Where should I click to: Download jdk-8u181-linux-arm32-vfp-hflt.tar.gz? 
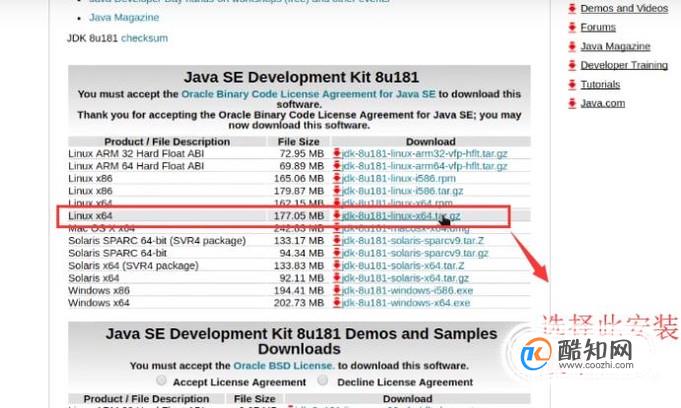[x=425, y=153]
